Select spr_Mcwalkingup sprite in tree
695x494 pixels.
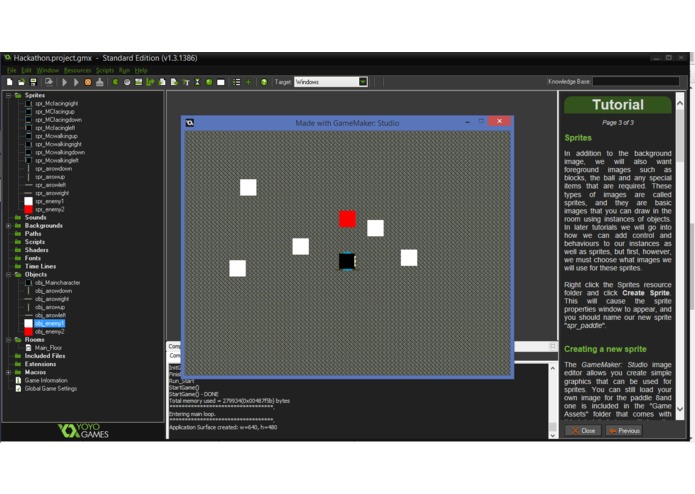tap(56, 136)
